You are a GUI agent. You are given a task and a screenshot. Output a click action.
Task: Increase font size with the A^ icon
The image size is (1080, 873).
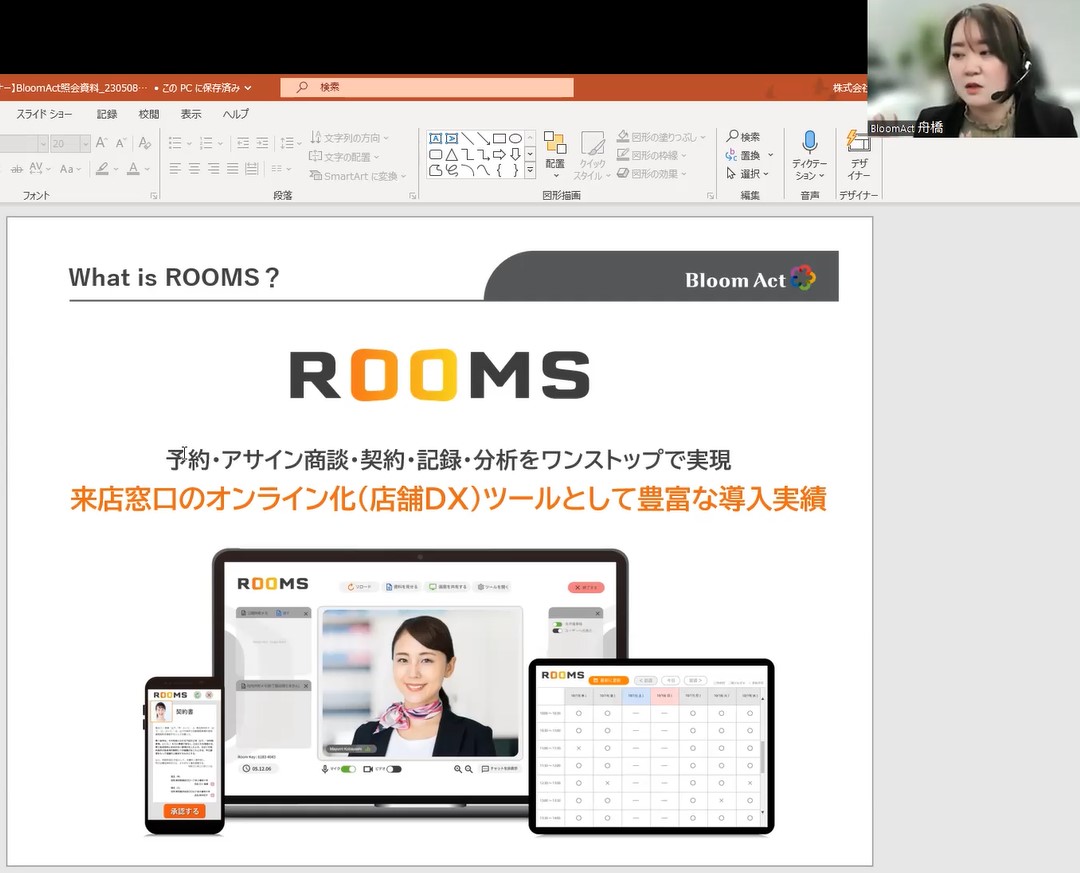pos(102,143)
